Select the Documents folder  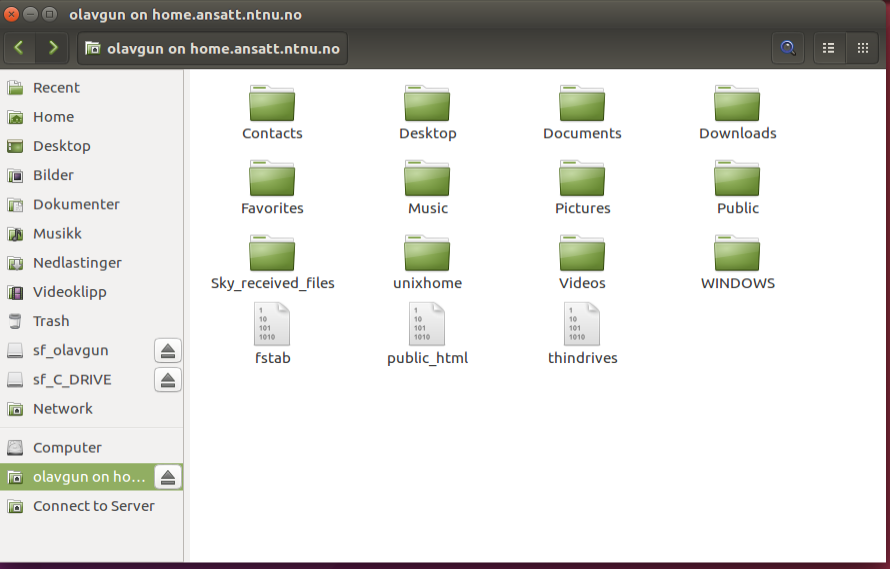582,113
